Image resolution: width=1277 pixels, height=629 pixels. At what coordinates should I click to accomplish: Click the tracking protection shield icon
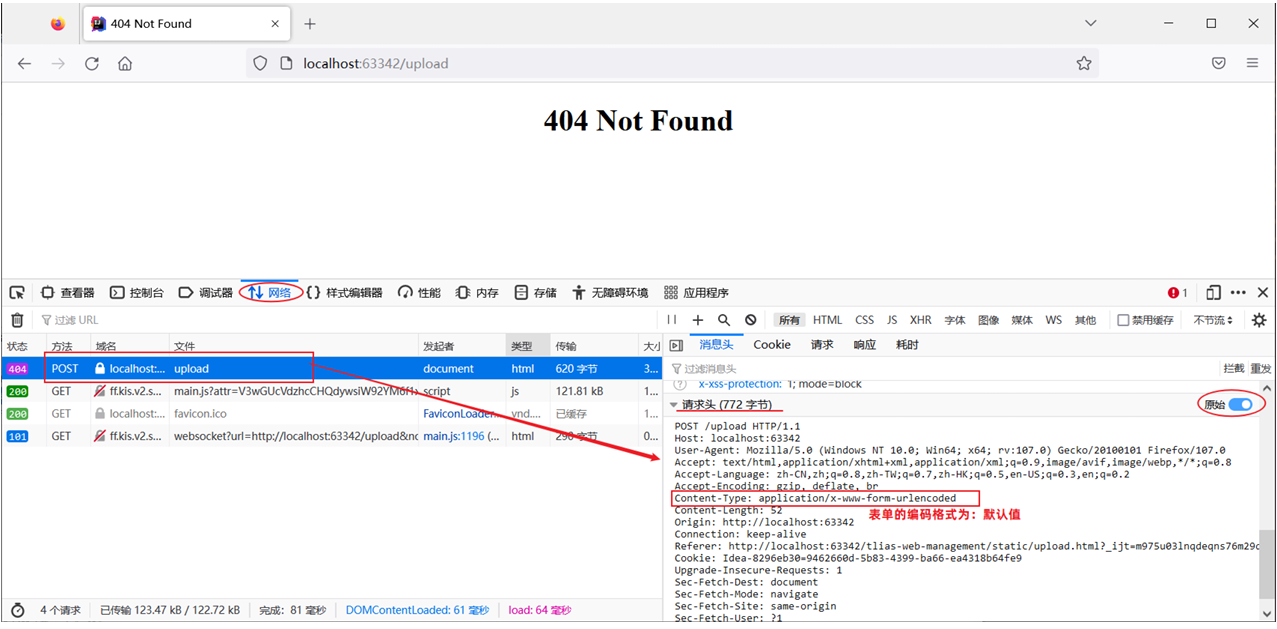click(260, 63)
